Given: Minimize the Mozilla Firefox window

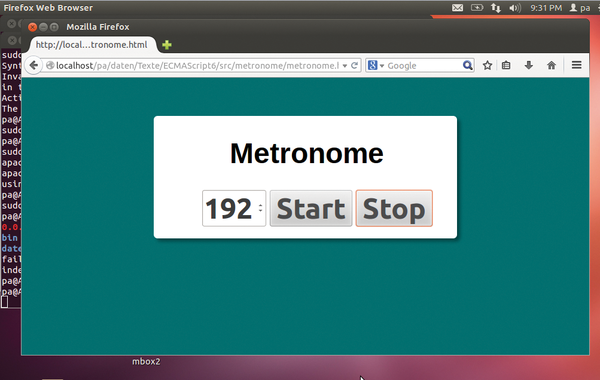Looking at the screenshot, I should point(43,27).
